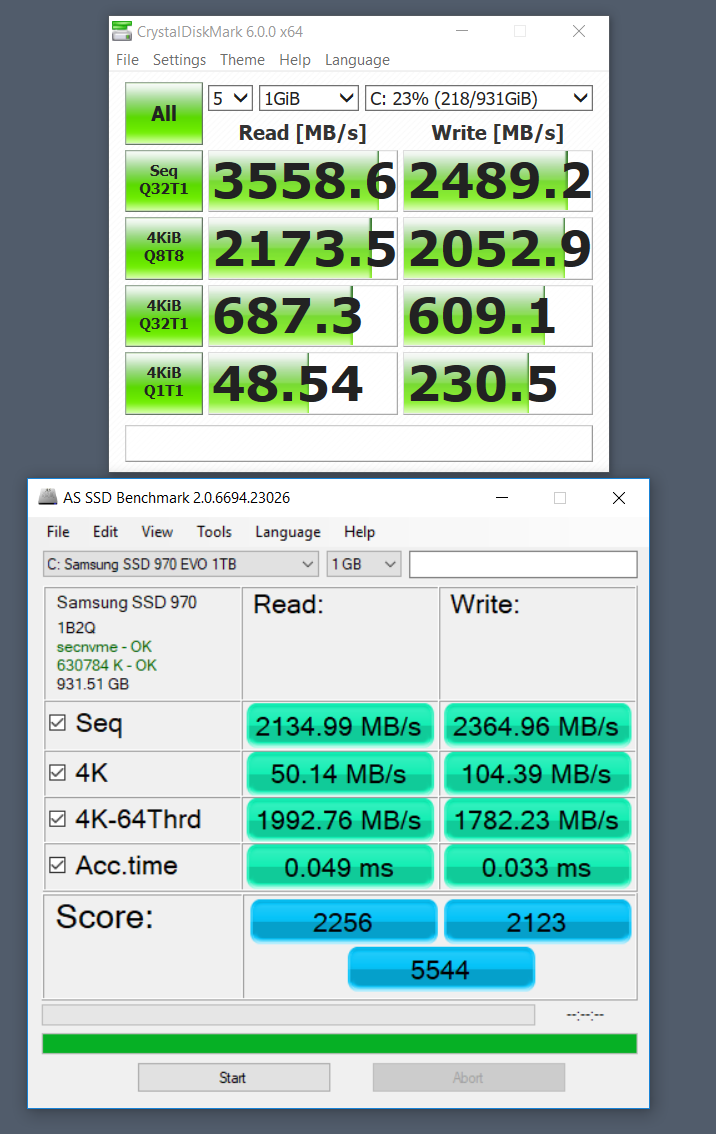Click the AS SSD Benchmark title bar icon

pos(47,497)
